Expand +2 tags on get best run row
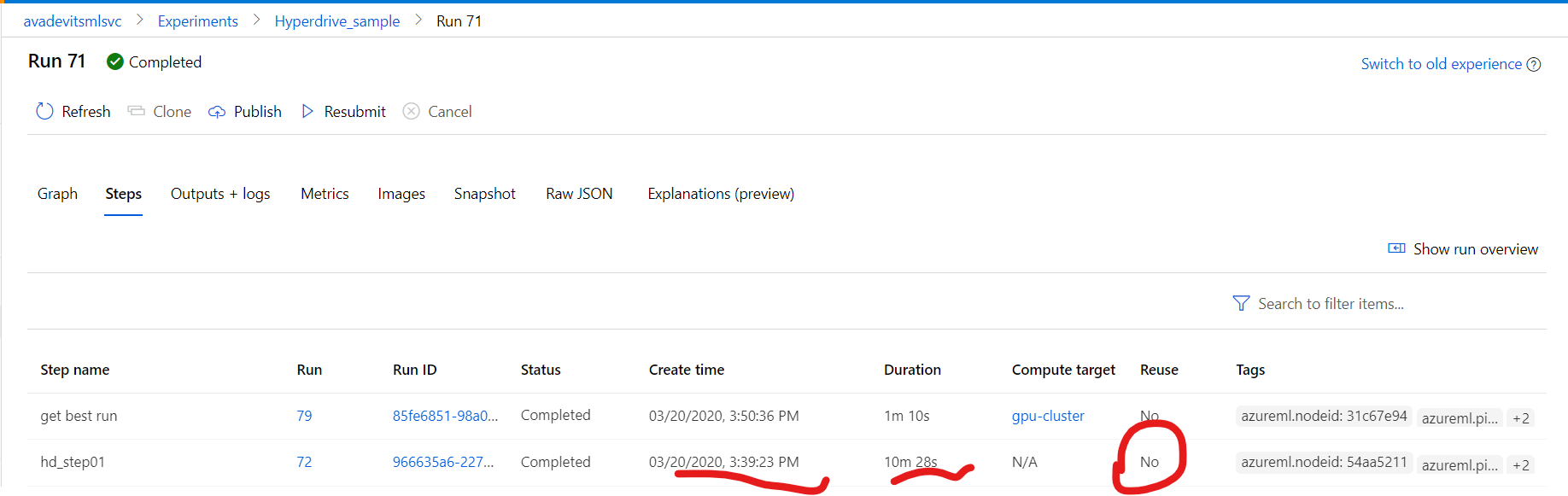Image resolution: width=1568 pixels, height=496 pixels. tap(1520, 418)
